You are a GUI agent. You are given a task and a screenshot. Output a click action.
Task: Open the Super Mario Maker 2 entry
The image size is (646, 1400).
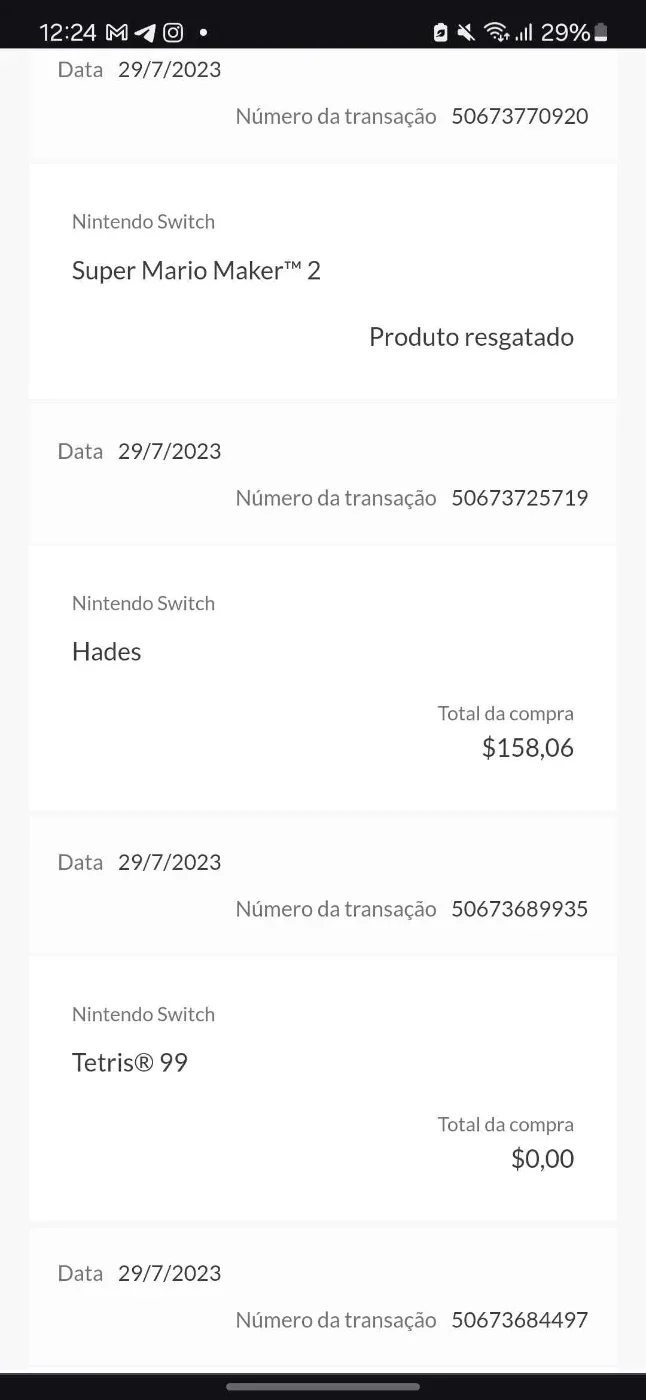pos(323,282)
